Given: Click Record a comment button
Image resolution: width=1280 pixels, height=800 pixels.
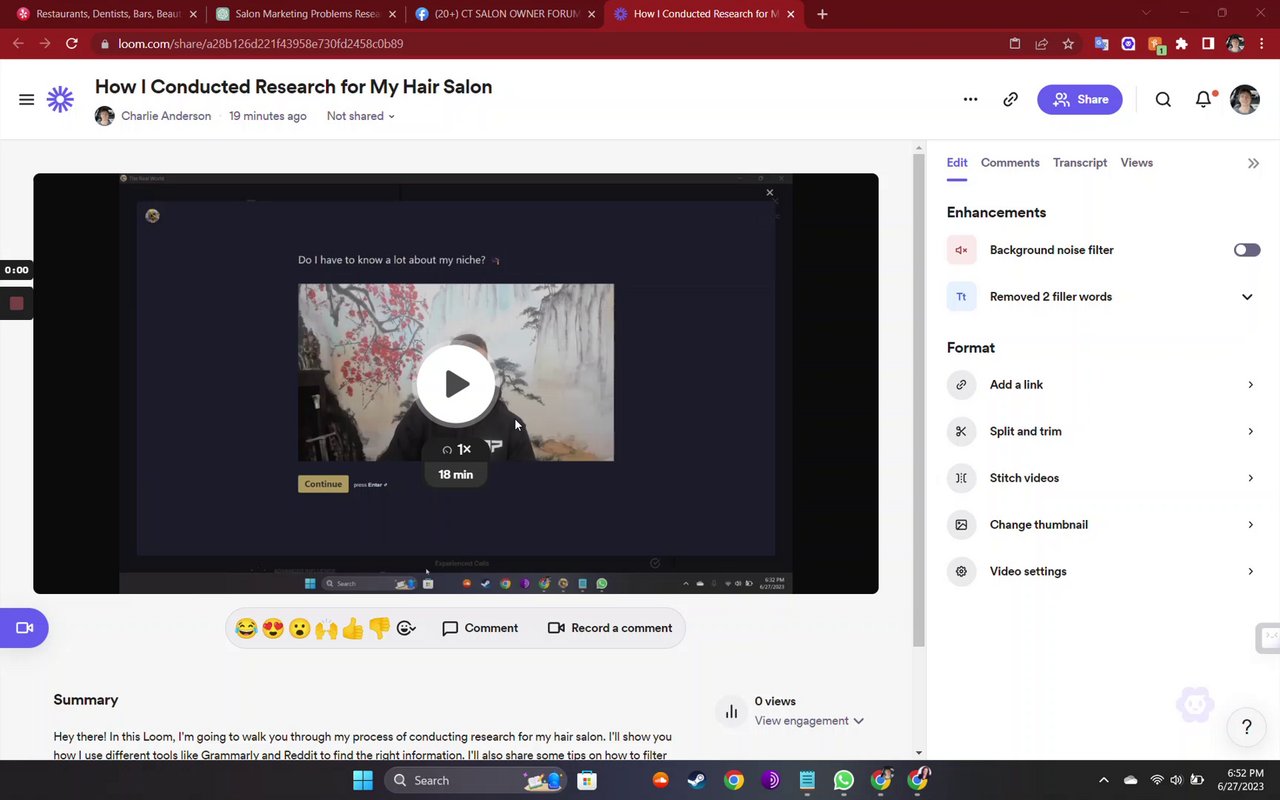Looking at the screenshot, I should (x=610, y=628).
